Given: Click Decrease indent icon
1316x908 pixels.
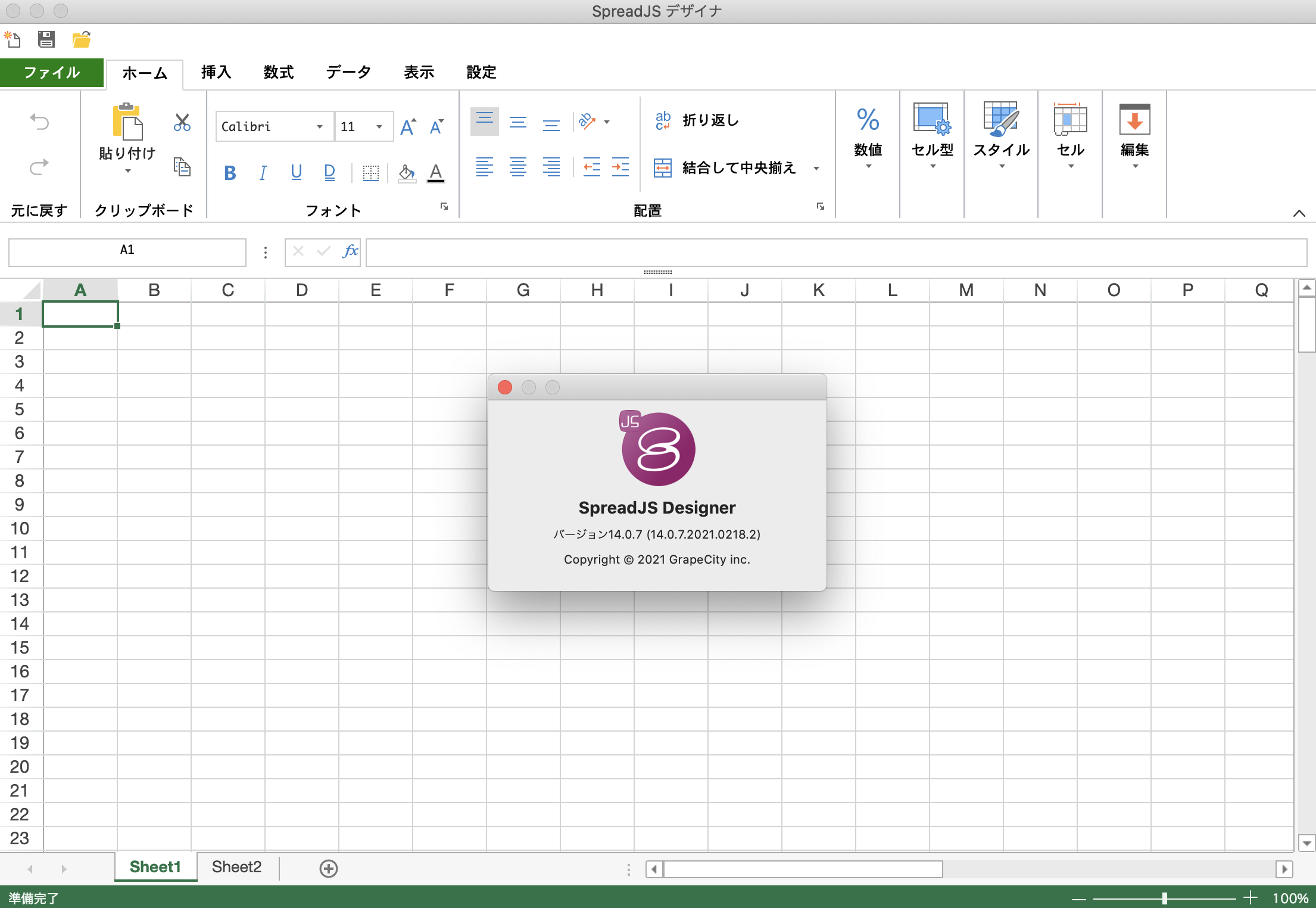Looking at the screenshot, I should tap(591, 167).
